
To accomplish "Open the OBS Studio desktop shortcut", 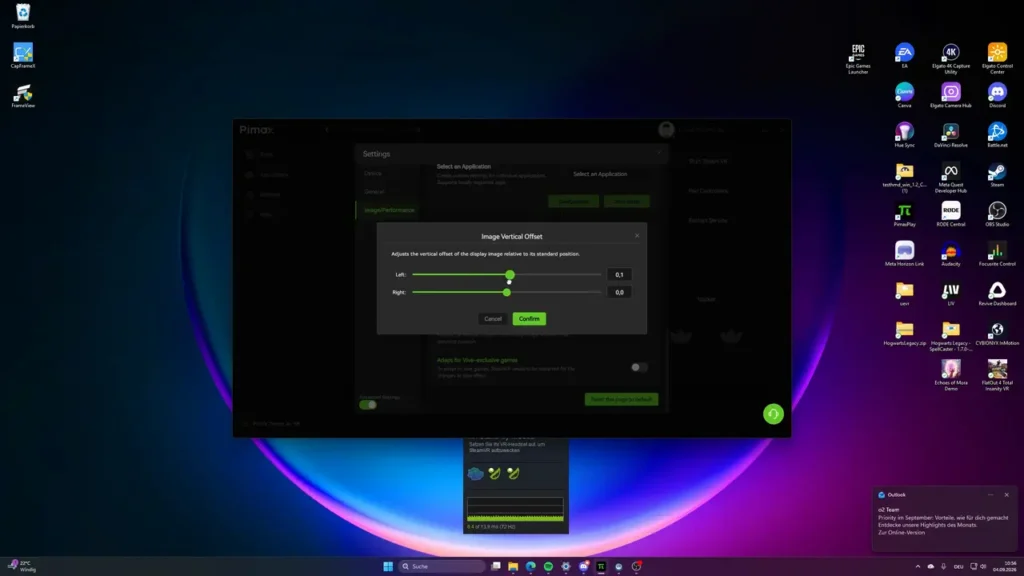I will (x=997, y=214).
